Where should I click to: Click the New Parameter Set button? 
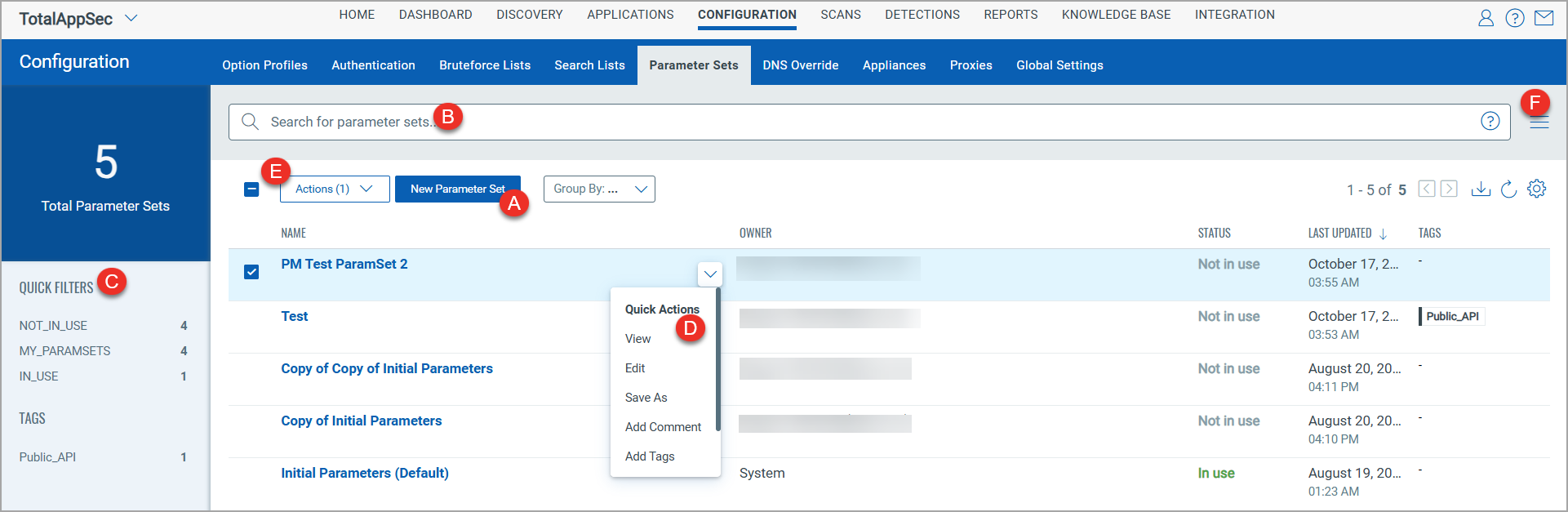[457, 189]
